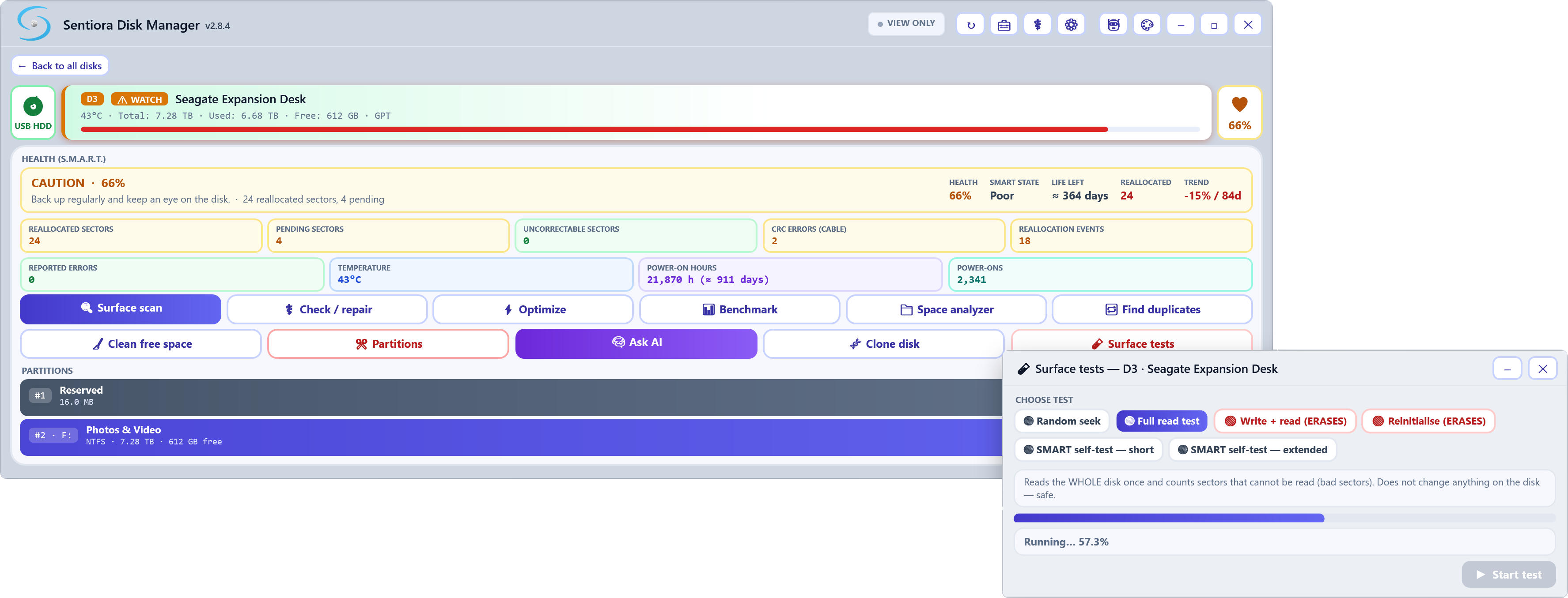This screenshot has width=1568, height=598.
Task: Click the Start test button
Action: pyautogui.click(x=1508, y=575)
